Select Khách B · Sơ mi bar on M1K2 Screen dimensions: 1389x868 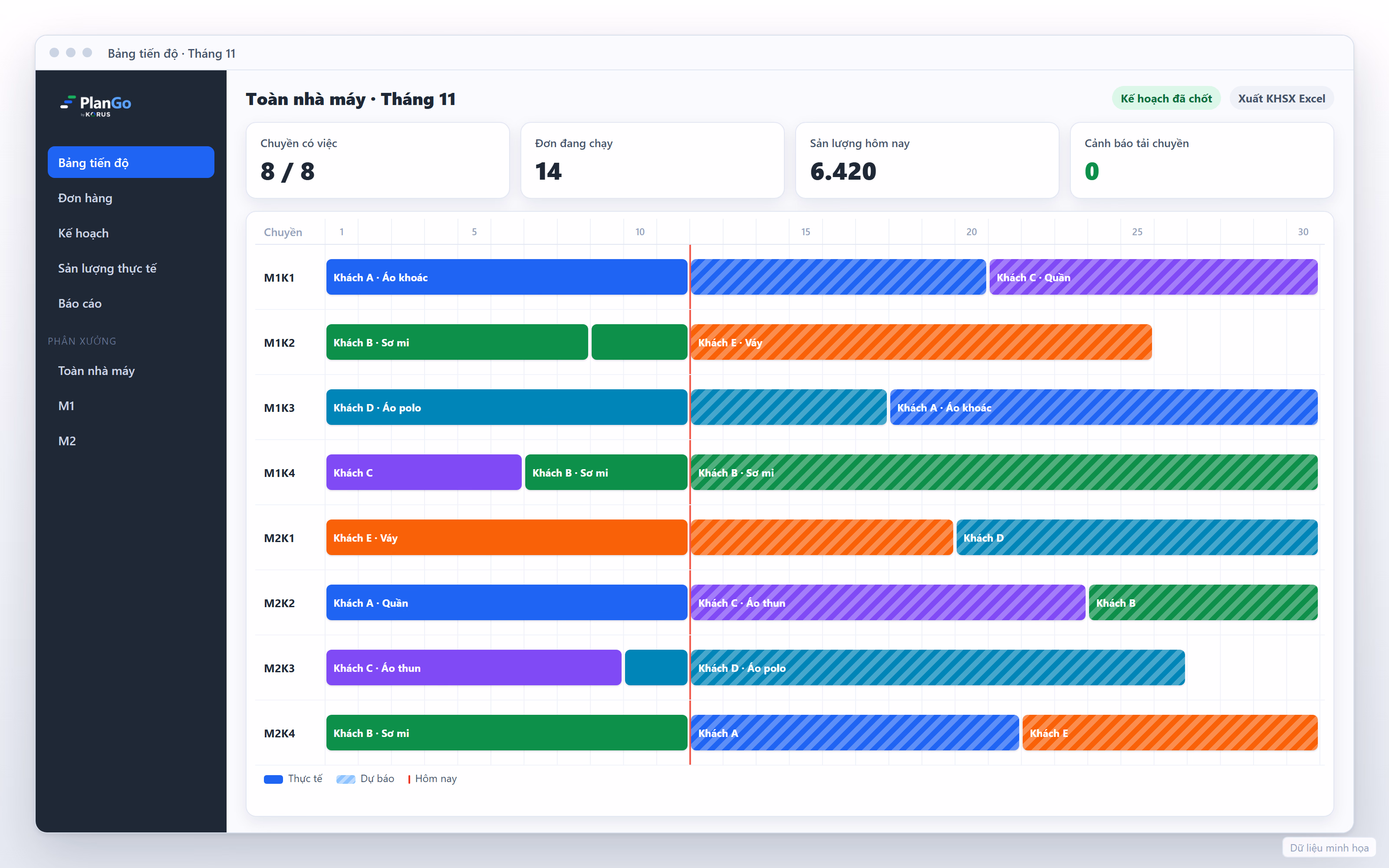457,342
